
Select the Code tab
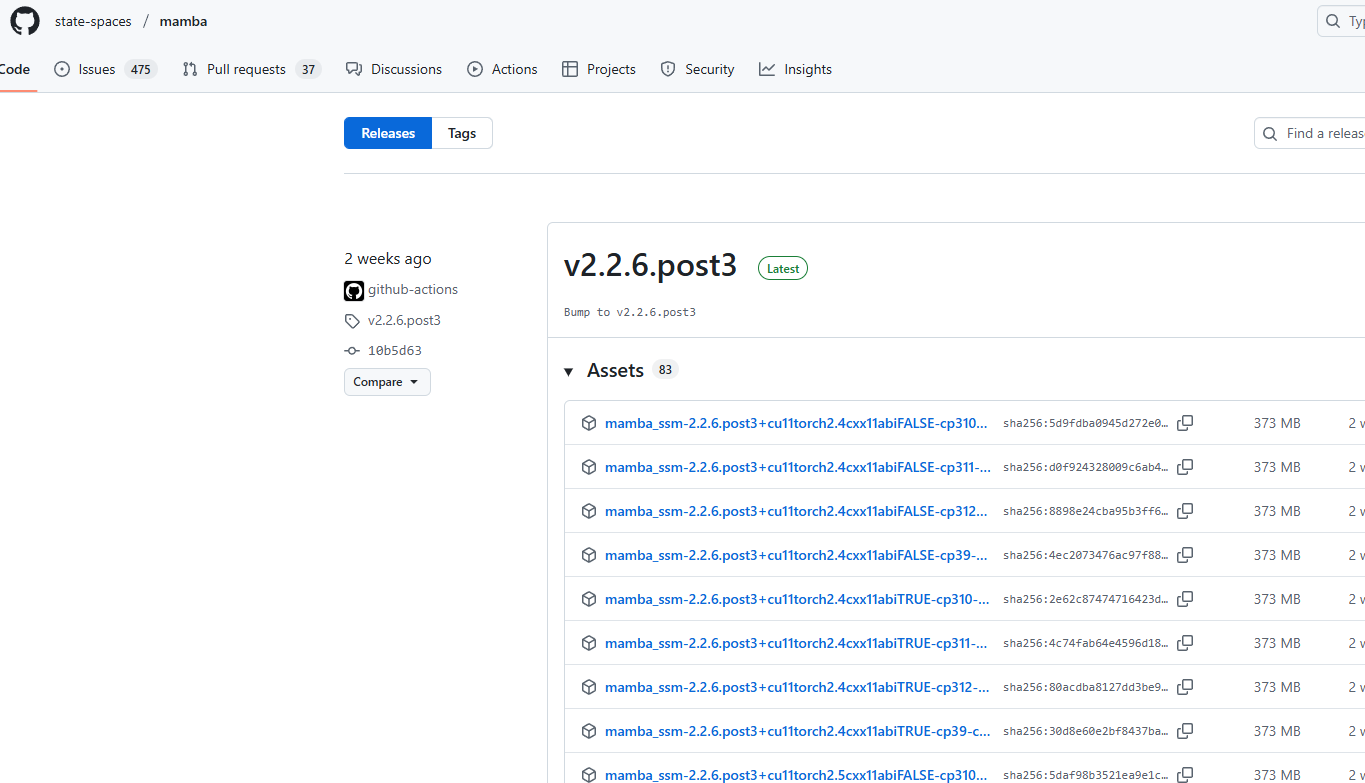pos(15,69)
